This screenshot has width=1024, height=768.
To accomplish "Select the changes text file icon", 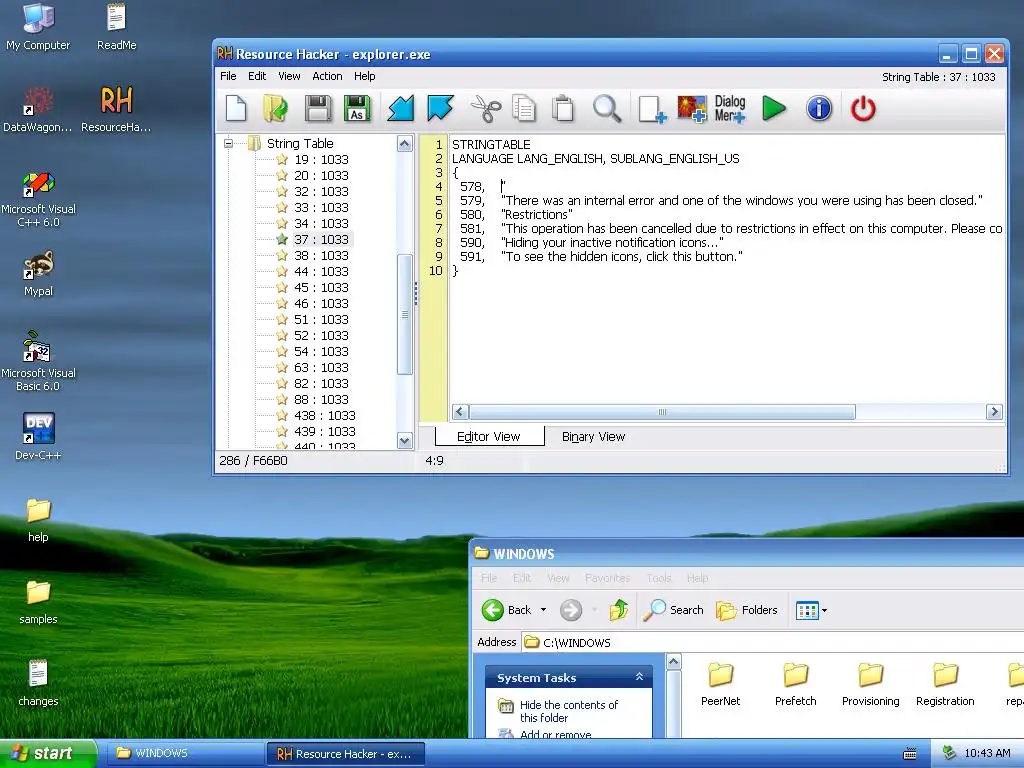I will click(38, 683).
